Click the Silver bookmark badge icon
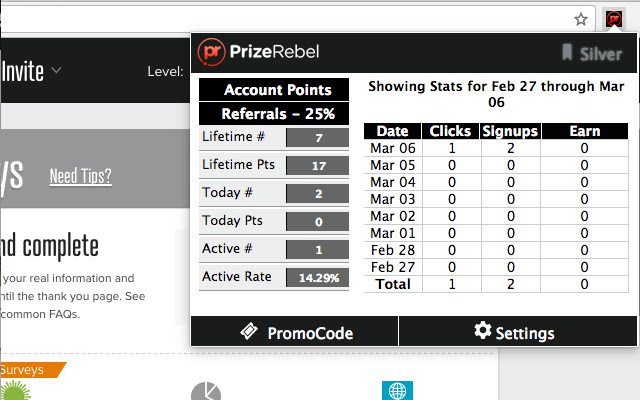This screenshot has height=400, width=640. pyautogui.click(x=567, y=53)
